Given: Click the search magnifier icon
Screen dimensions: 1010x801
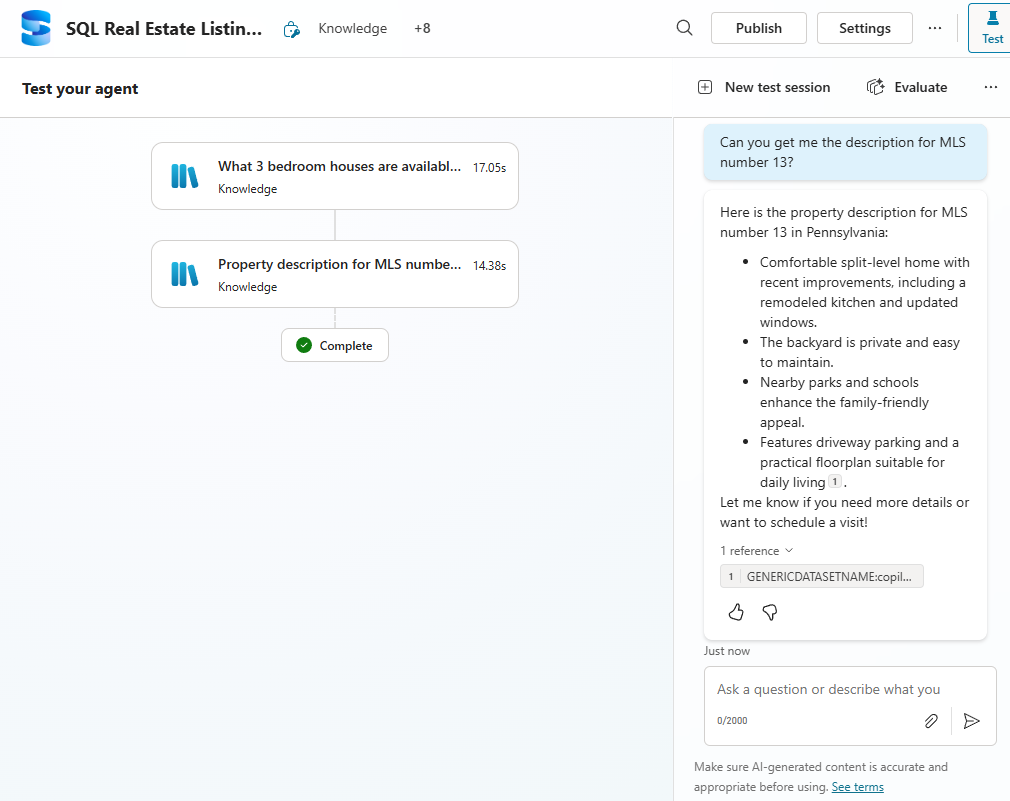Looking at the screenshot, I should pyautogui.click(x=684, y=28).
